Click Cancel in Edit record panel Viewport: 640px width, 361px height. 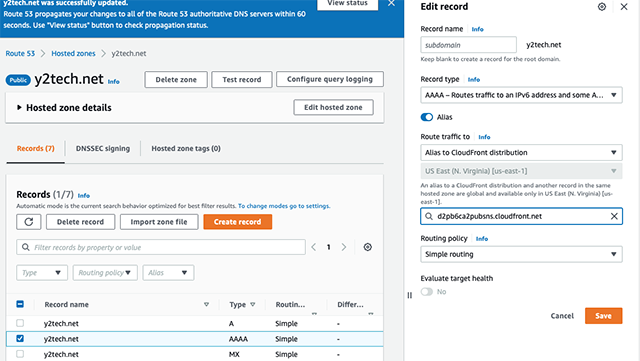(562, 316)
